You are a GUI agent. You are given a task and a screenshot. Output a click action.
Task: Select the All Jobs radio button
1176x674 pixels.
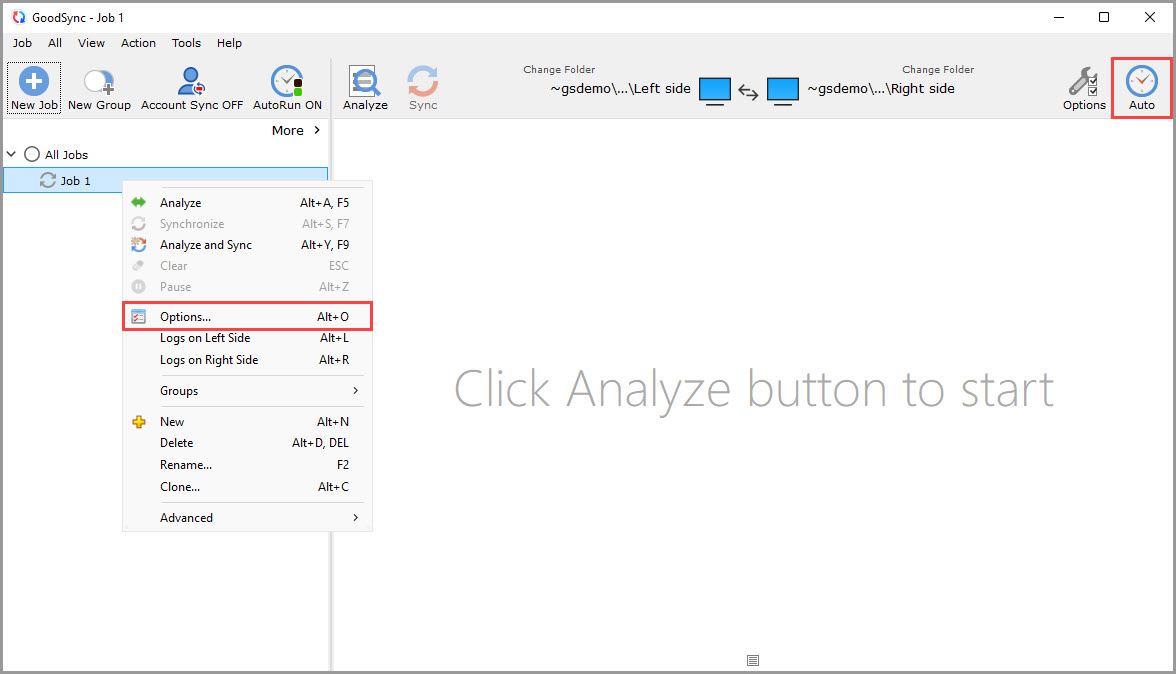click(31, 154)
